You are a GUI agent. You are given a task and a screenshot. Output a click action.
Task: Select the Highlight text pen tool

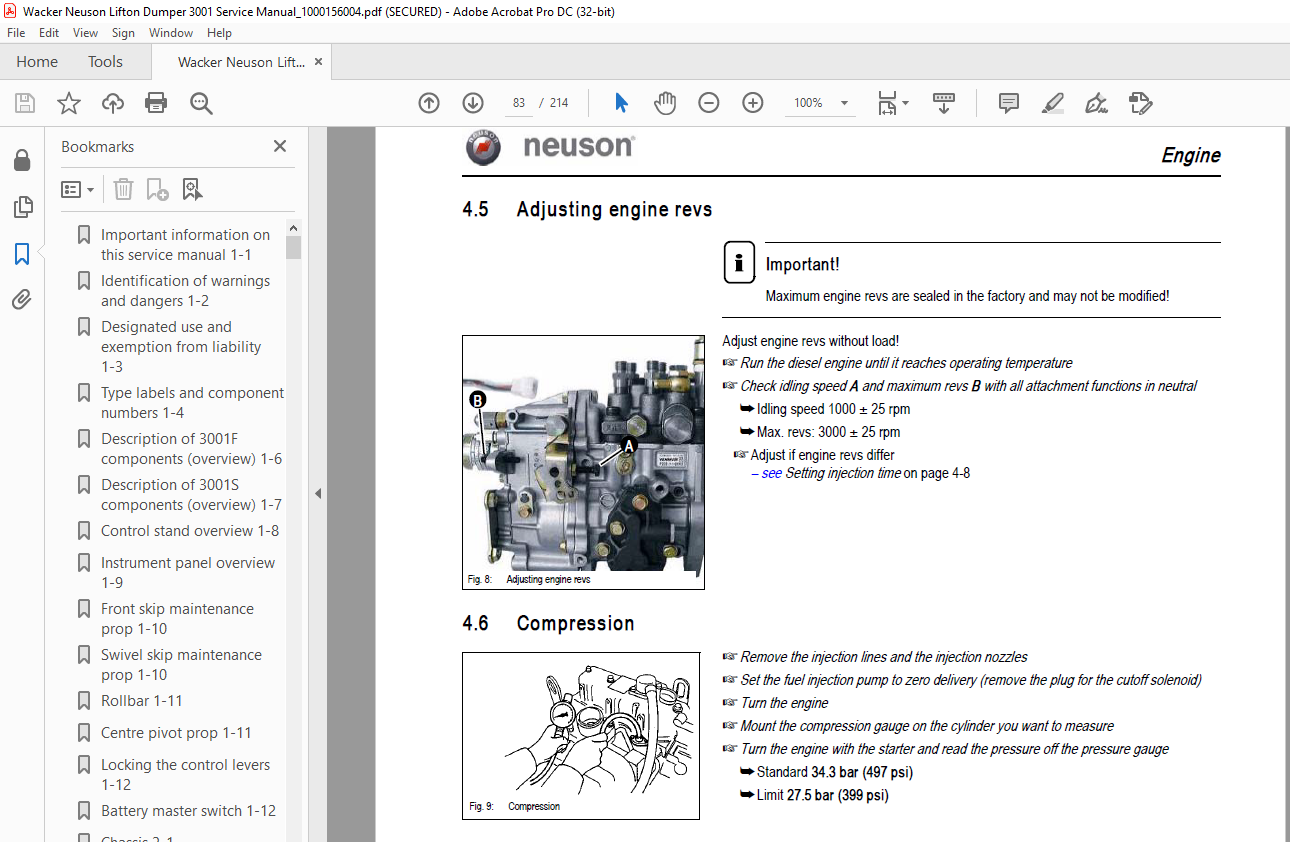[1052, 103]
